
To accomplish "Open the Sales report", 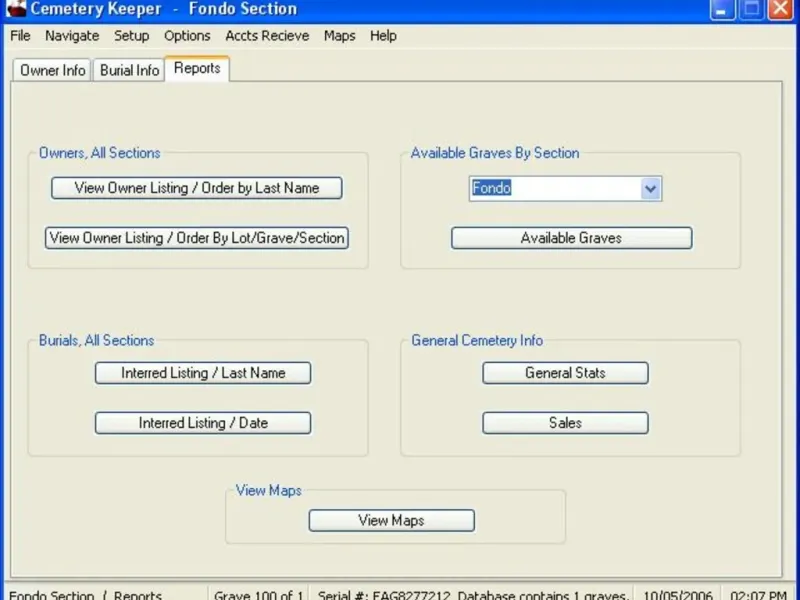I will (x=565, y=423).
